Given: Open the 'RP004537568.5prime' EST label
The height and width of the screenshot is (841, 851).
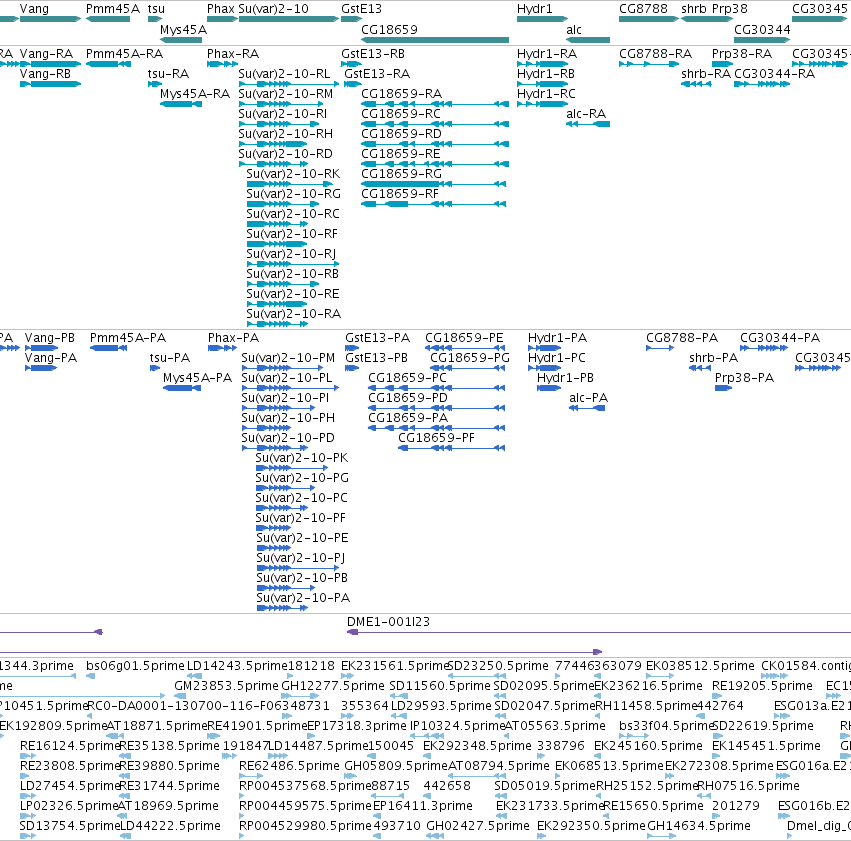Looking at the screenshot, I should (x=306, y=786).
